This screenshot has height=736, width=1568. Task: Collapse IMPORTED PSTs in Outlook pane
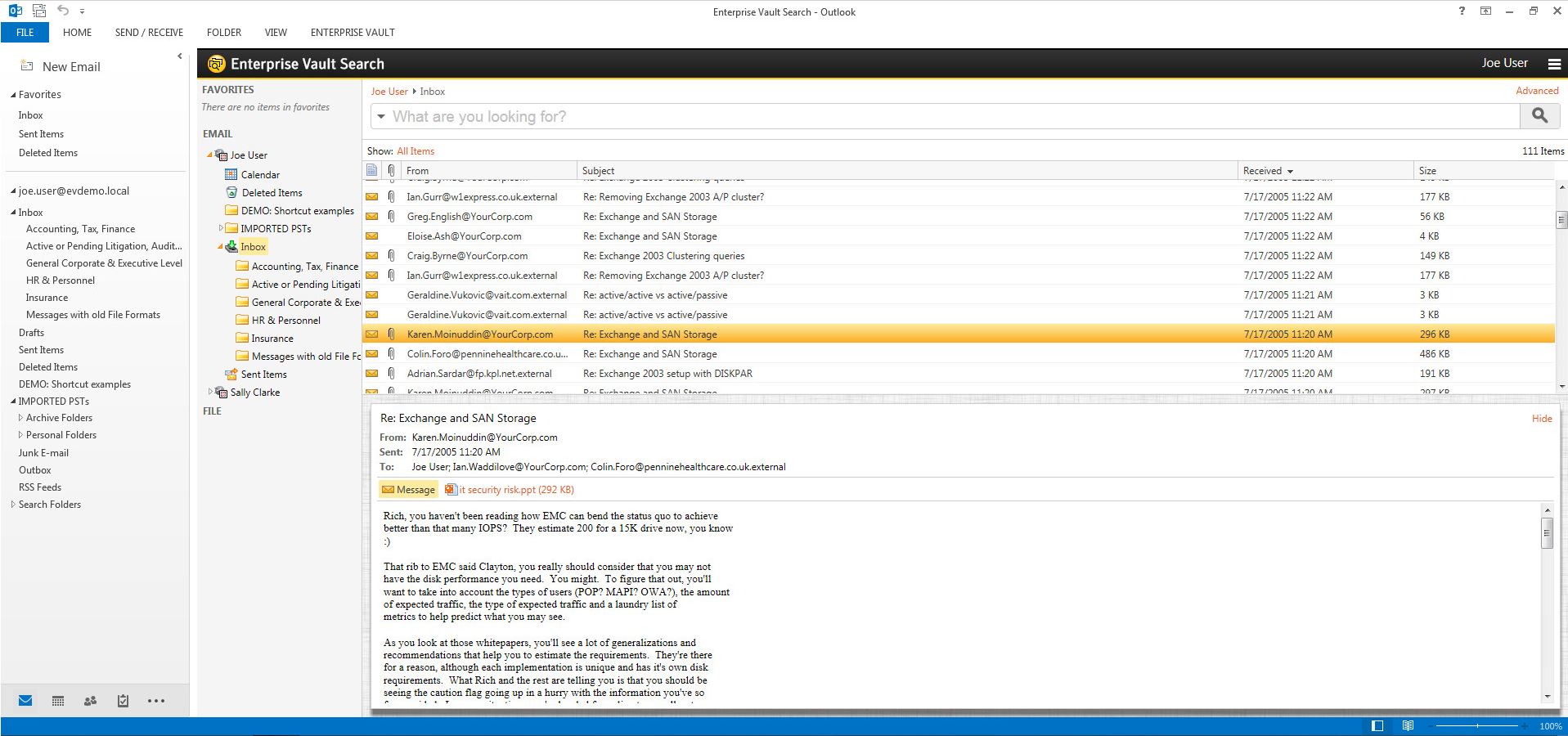tap(13, 402)
